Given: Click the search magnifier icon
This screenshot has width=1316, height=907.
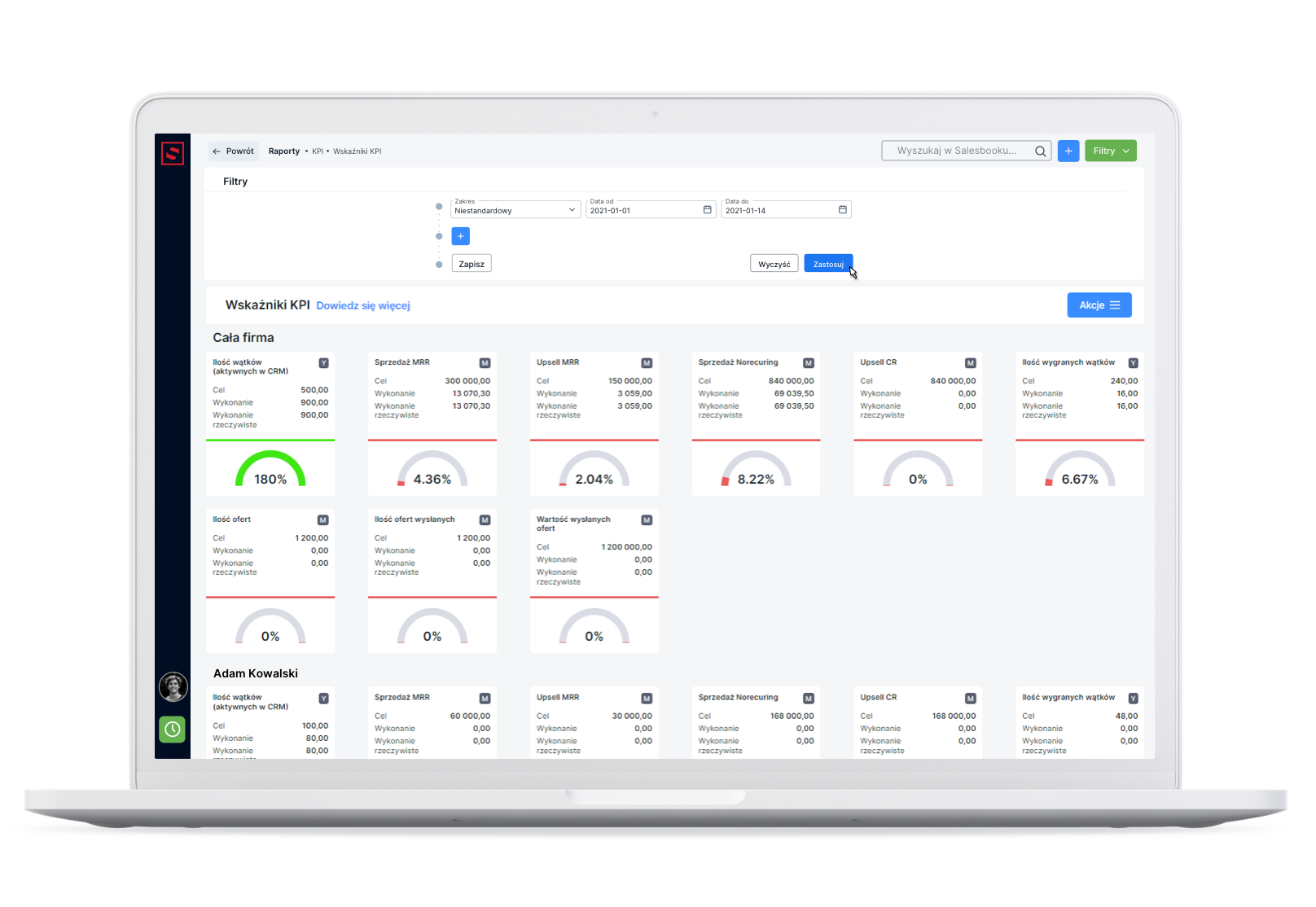Looking at the screenshot, I should 1040,151.
